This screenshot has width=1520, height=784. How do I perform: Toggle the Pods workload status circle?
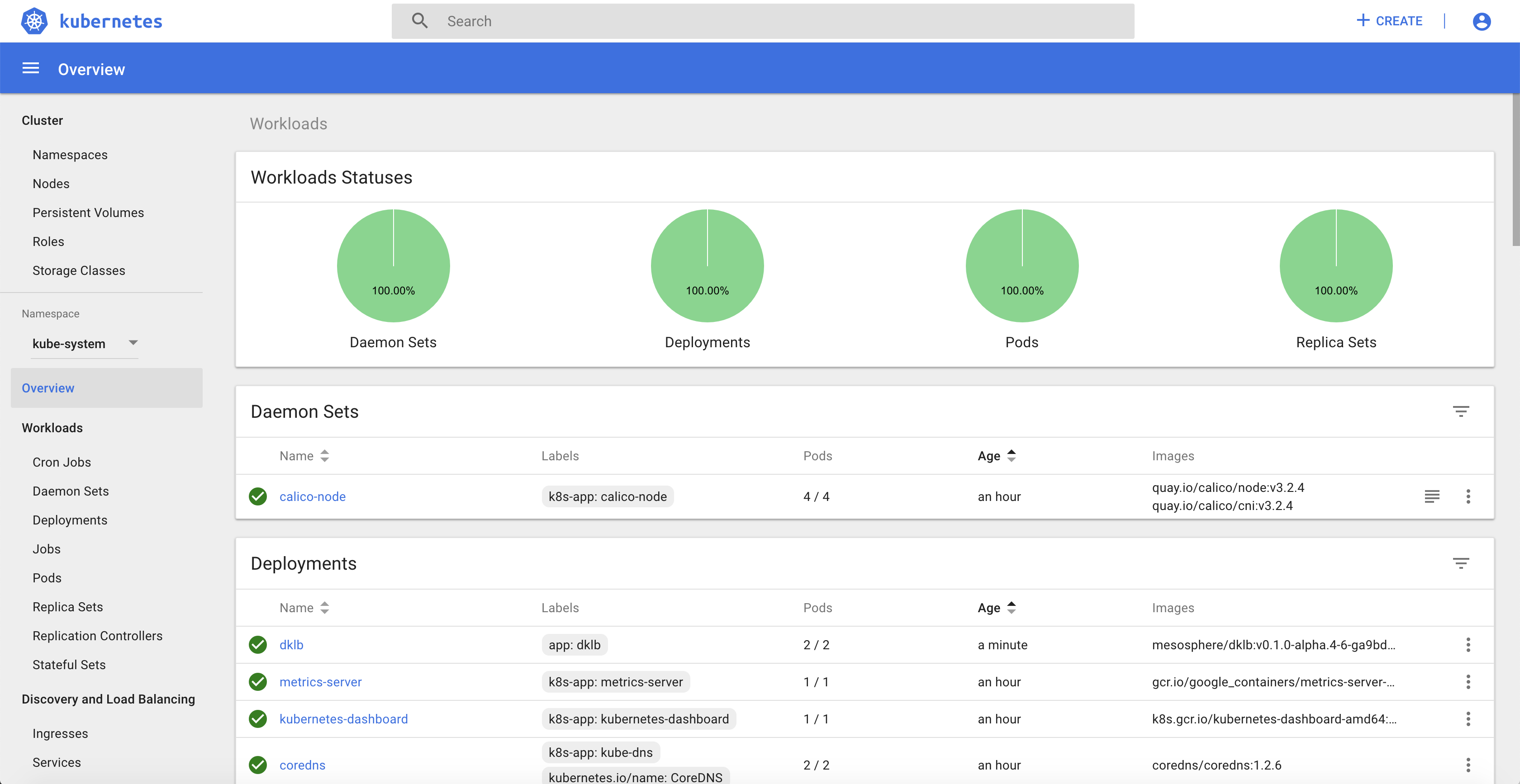click(1021, 266)
